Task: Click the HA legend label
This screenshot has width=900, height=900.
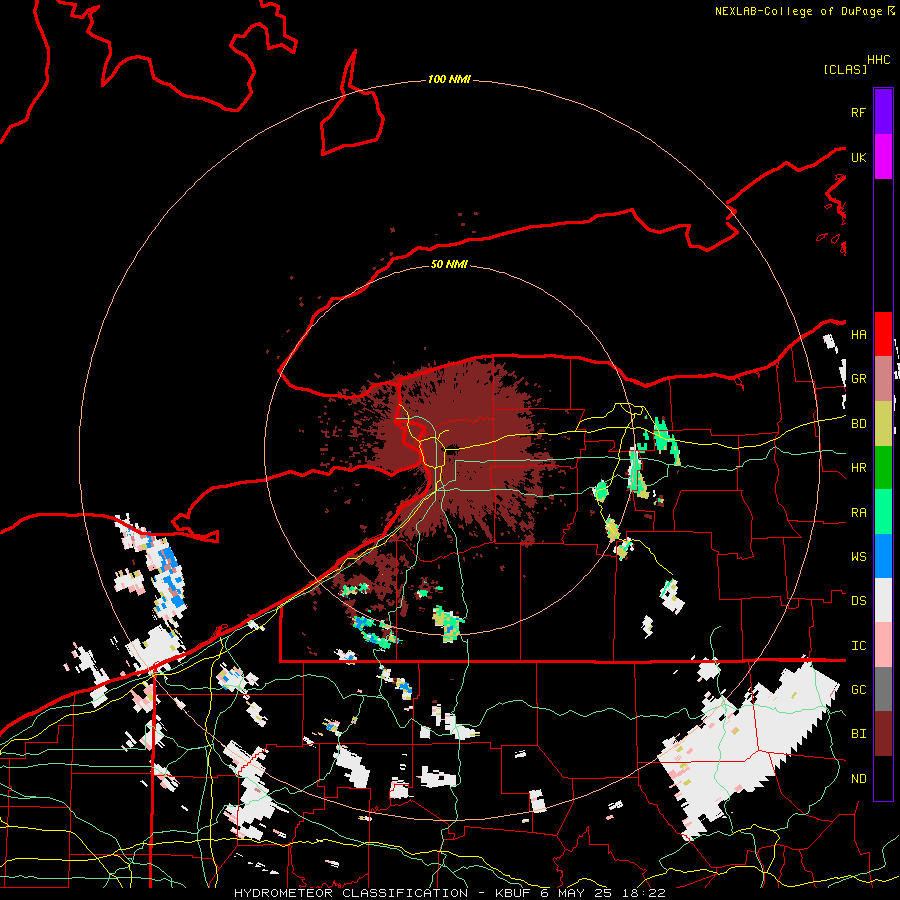Action: click(858, 335)
